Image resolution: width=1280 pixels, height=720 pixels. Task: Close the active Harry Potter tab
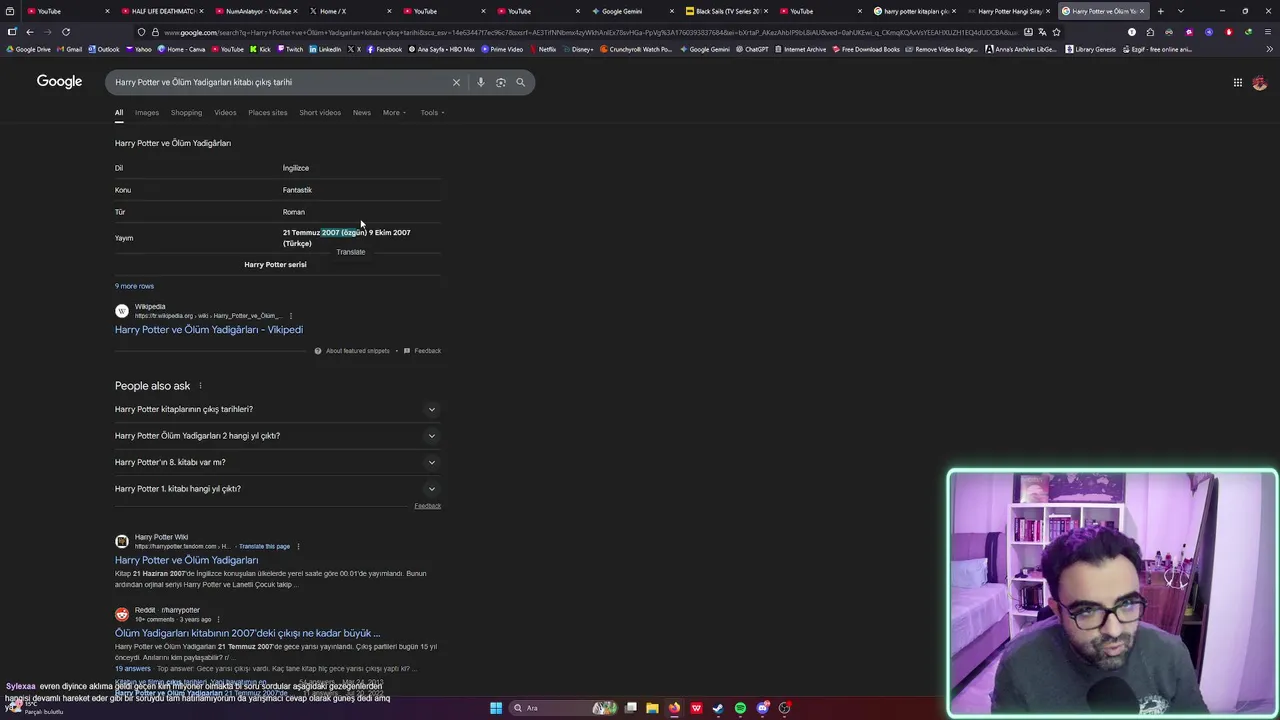point(1142,11)
